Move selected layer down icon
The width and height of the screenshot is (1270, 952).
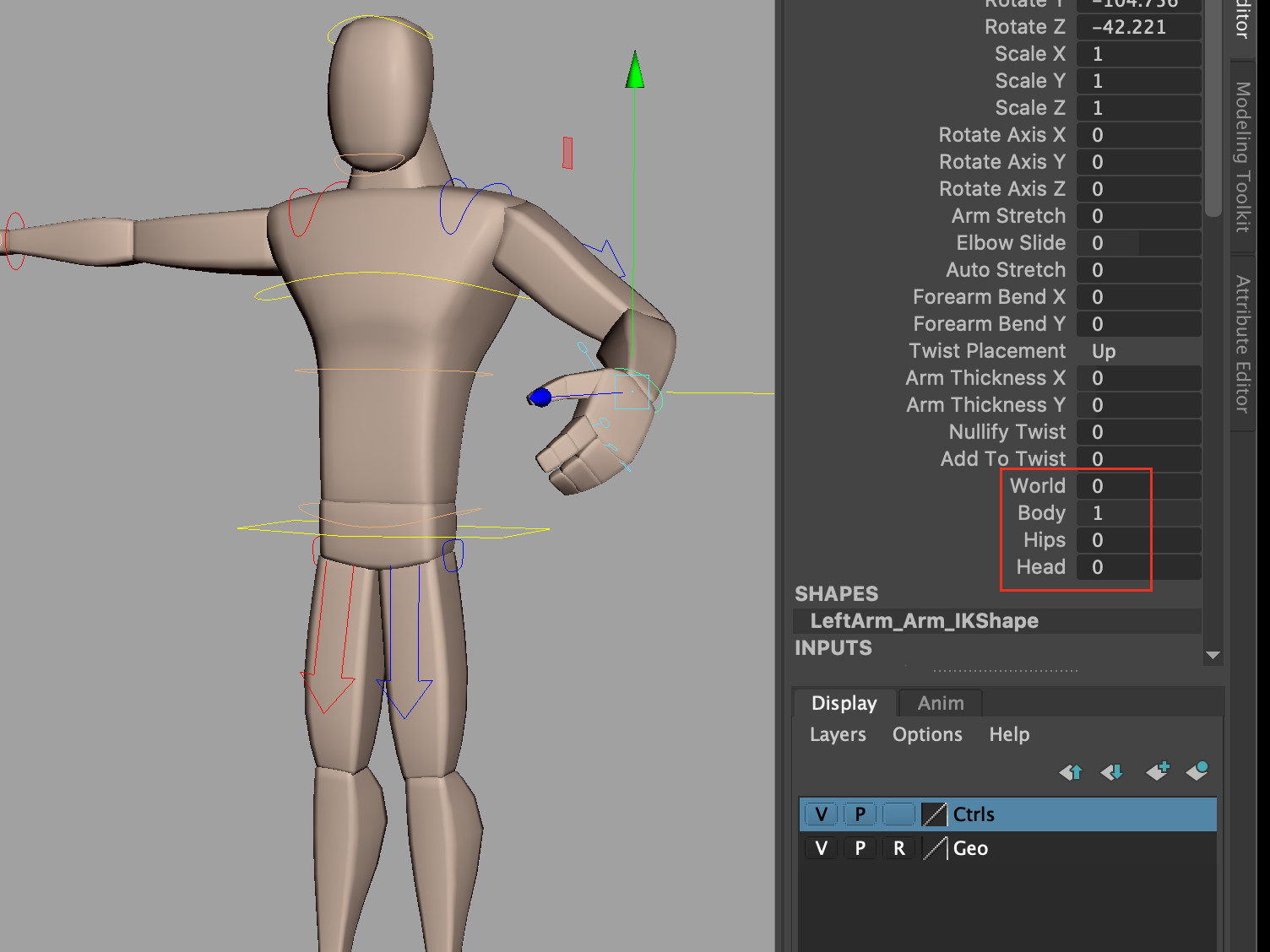click(x=1112, y=771)
